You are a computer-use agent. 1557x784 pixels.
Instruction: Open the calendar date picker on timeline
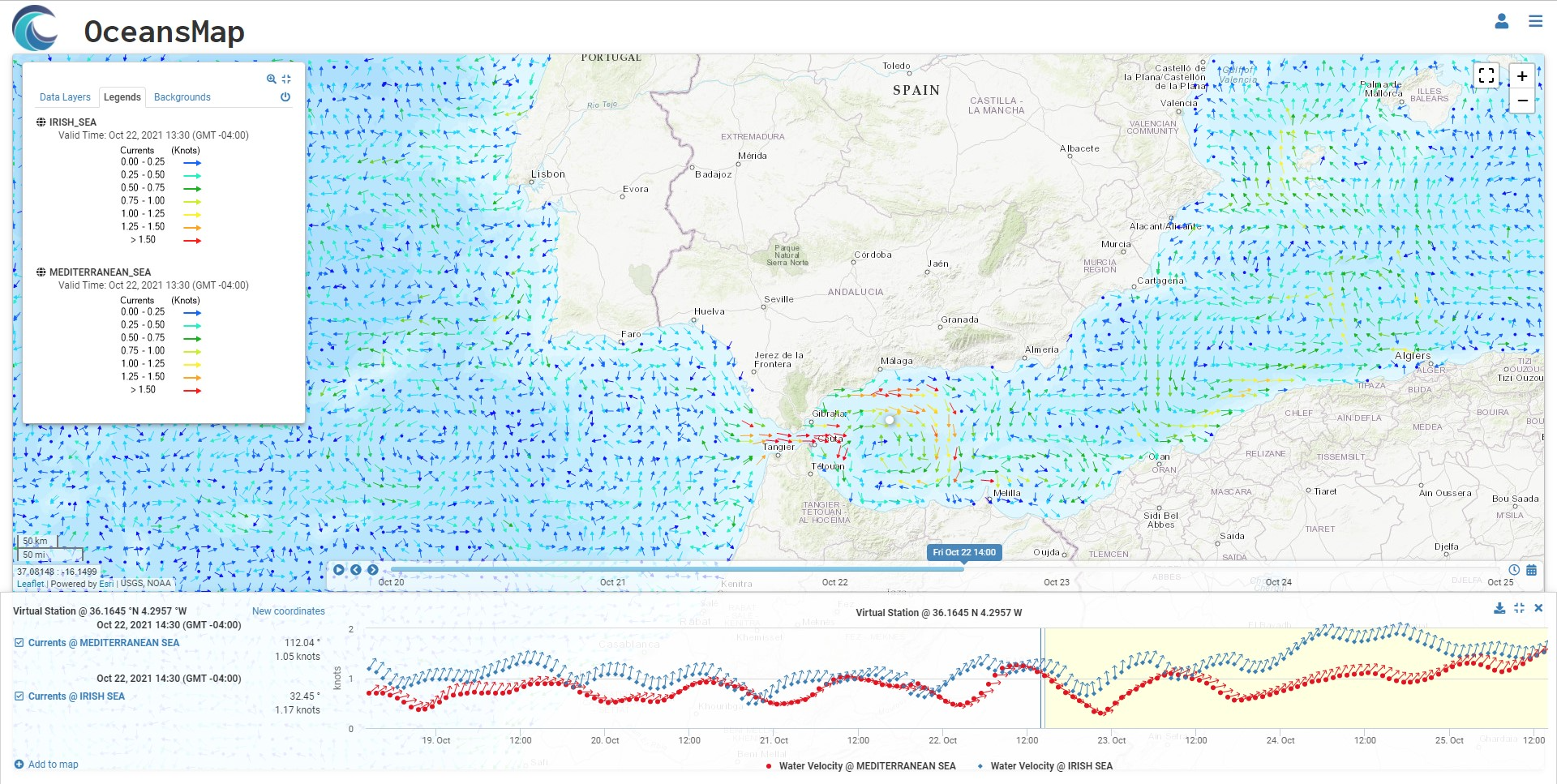1531,570
